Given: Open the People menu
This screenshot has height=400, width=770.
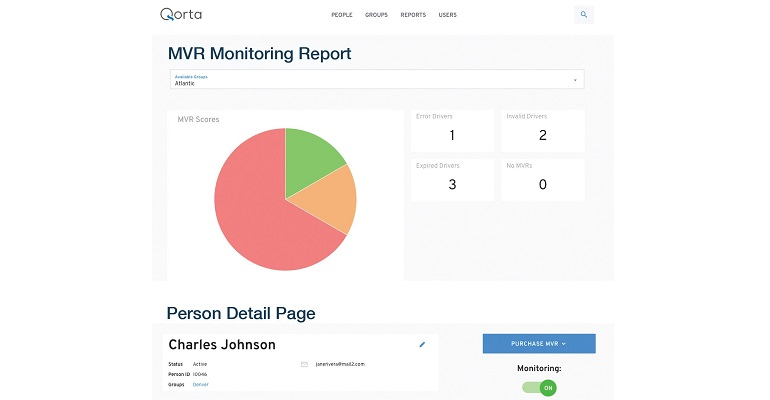Looking at the screenshot, I should pyautogui.click(x=343, y=15).
